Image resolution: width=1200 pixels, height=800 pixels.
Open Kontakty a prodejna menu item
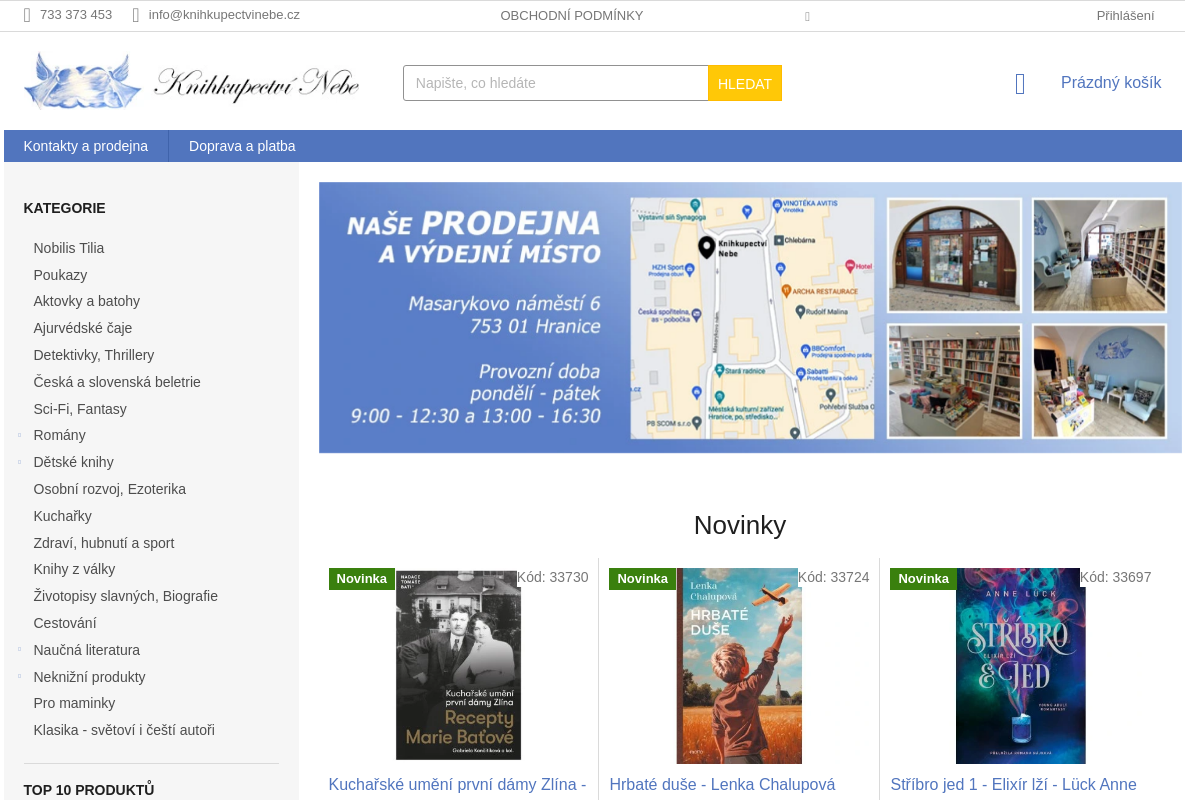[x=86, y=146]
